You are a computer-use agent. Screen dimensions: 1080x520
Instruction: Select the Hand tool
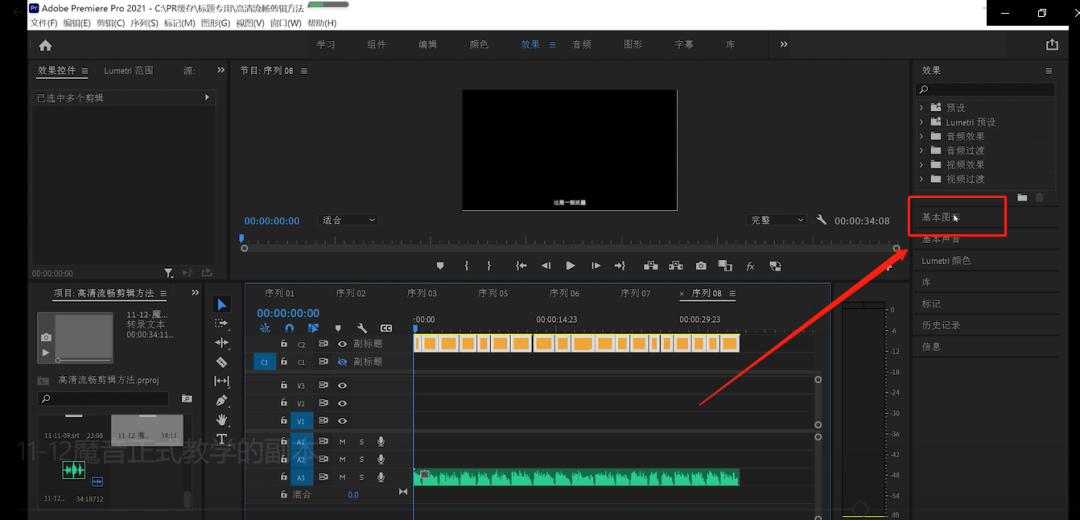[222, 419]
